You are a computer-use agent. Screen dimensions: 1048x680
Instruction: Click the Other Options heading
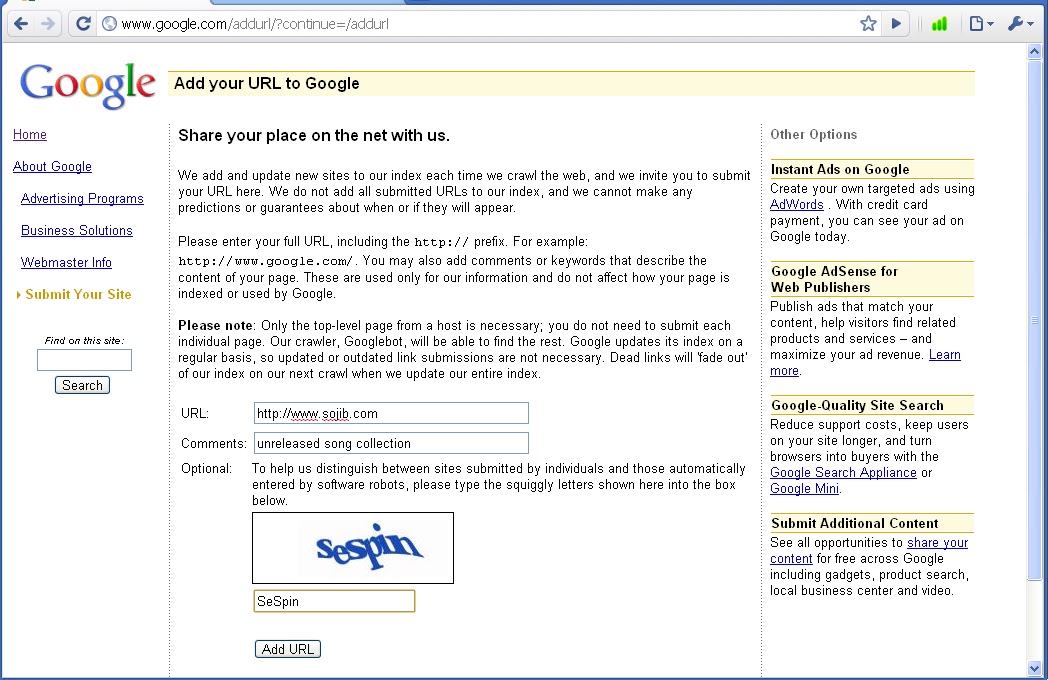tap(813, 134)
